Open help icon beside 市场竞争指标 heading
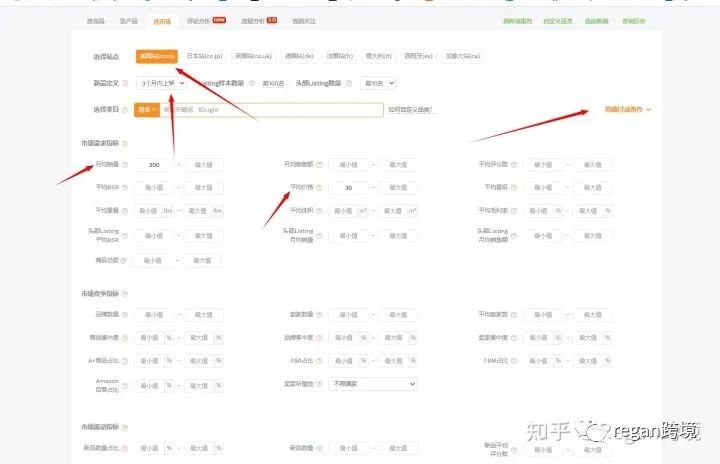Screen dimensions: 720x464 (x=125, y=294)
